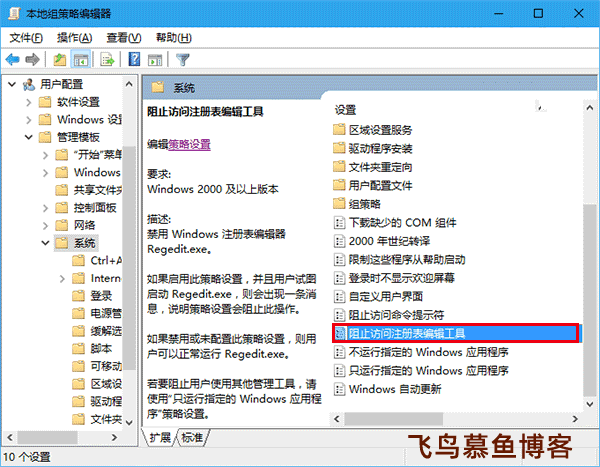
Task: Expand the 网络 tree node
Action: tap(45, 225)
